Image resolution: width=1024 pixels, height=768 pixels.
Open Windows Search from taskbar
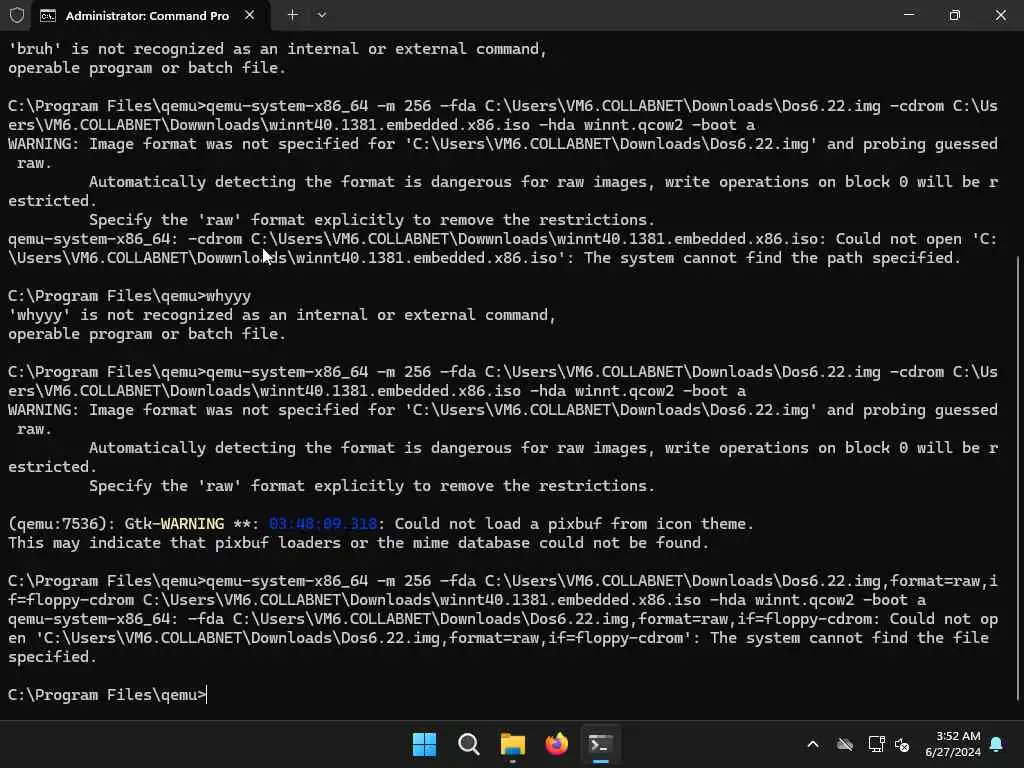(x=468, y=744)
